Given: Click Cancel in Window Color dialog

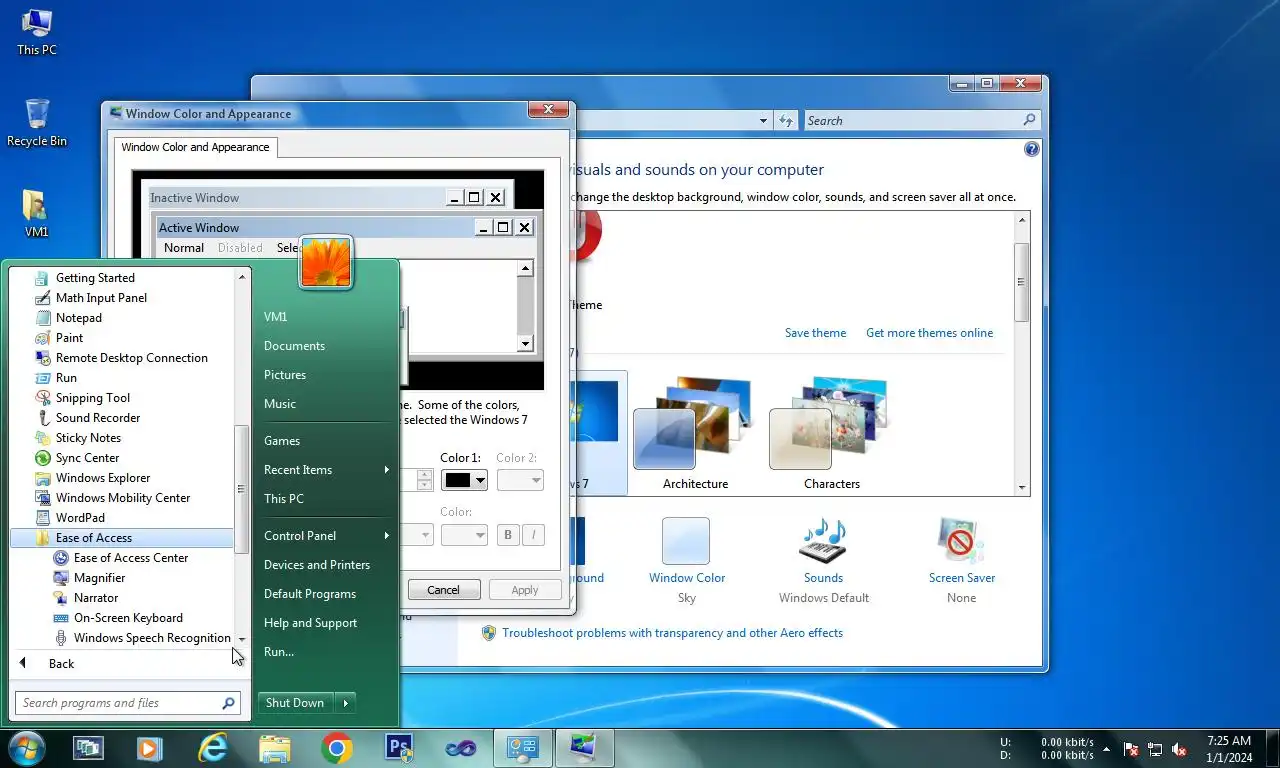Looking at the screenshot, I should [444, 590].
